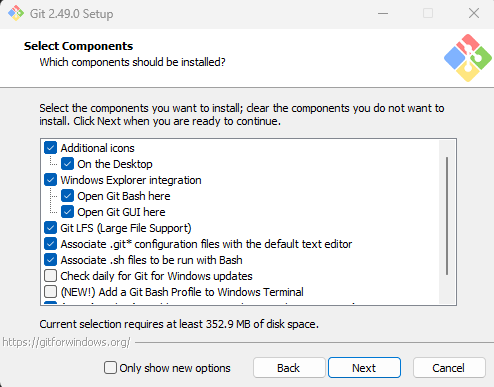The image size is (494, 387).
Task: Uncheck Open Git Bash here
Action: coord(67,196)
